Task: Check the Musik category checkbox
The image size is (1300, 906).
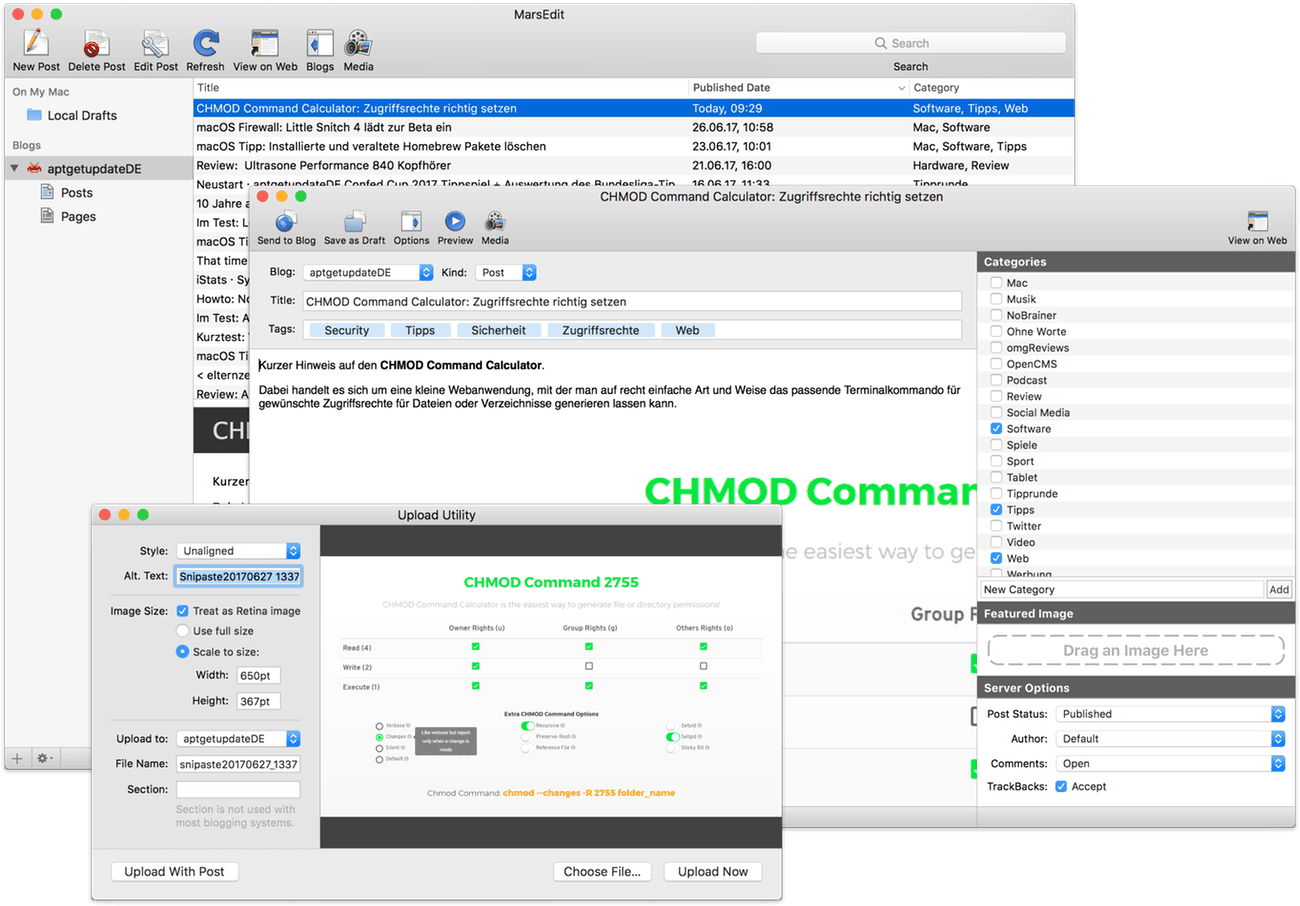Action: click(x=996, y=299)
